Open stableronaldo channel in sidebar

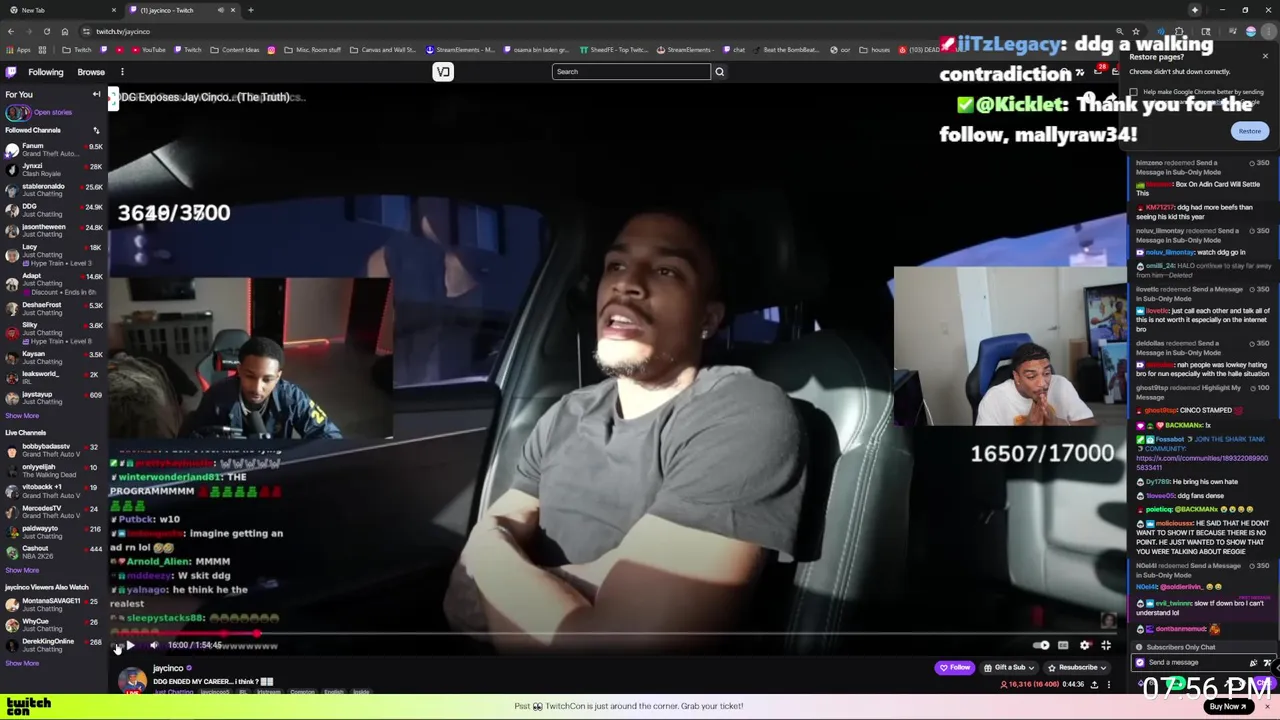[x=54, y=189]
